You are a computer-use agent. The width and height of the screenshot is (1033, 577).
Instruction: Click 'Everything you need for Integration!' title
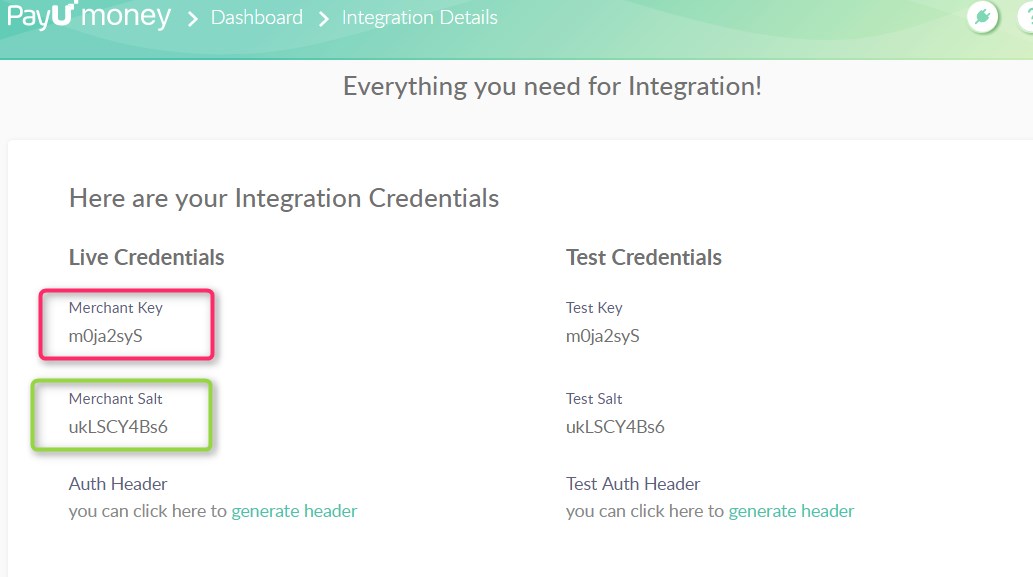tap(552, 86)
